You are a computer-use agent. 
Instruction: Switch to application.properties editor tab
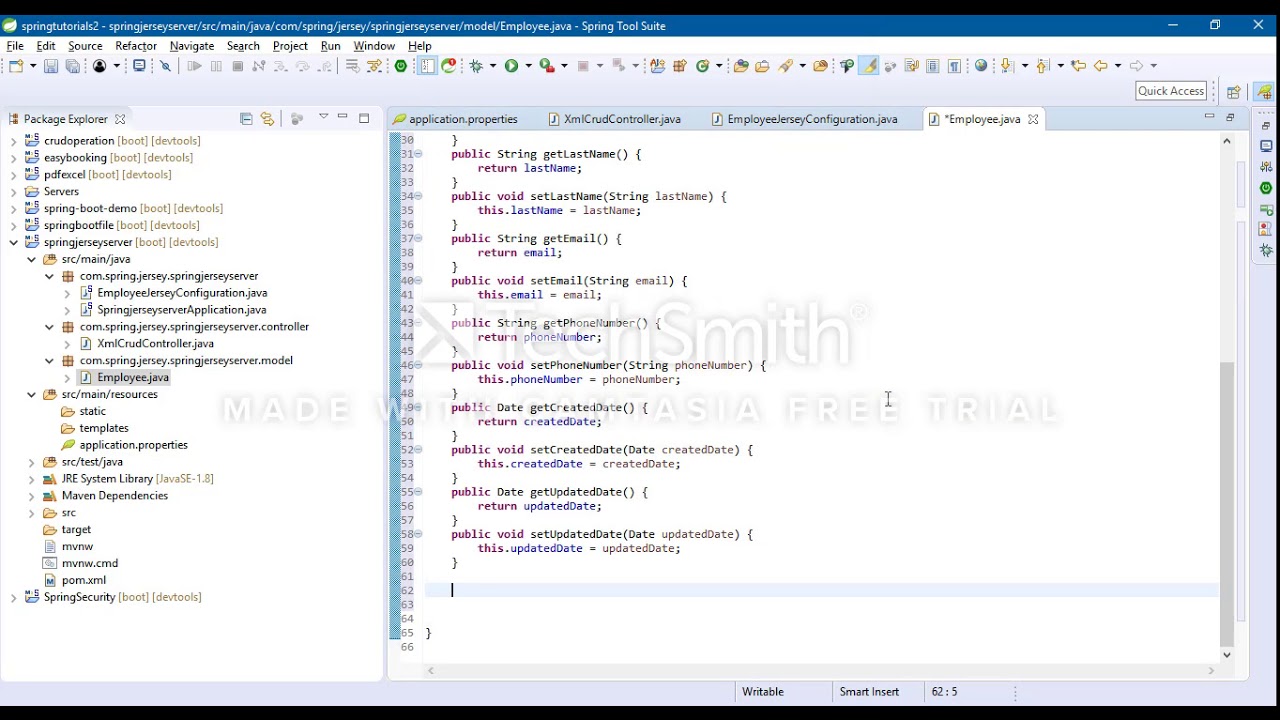click(x=456, y=119)
